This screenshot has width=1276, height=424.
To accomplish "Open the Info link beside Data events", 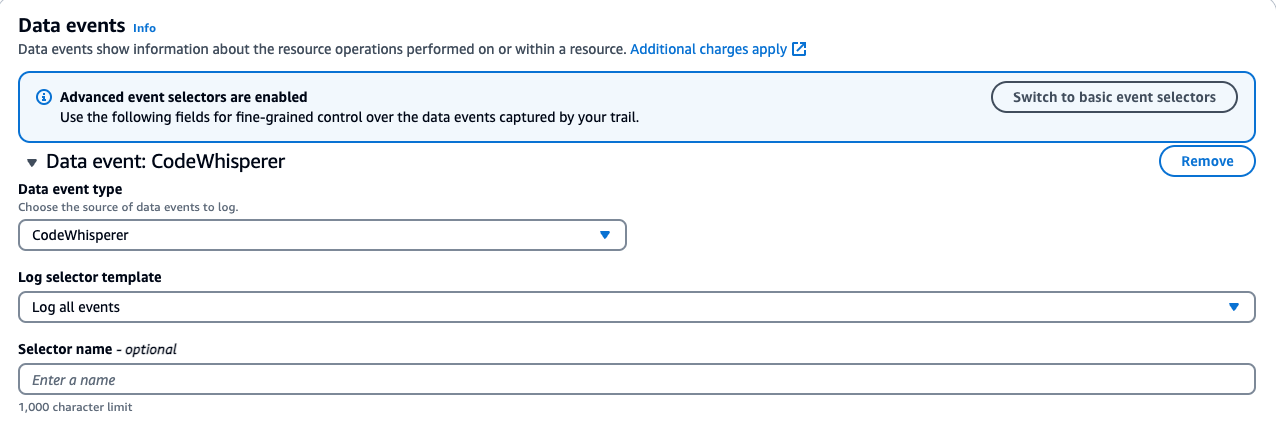I will click(x=144, y=28).
